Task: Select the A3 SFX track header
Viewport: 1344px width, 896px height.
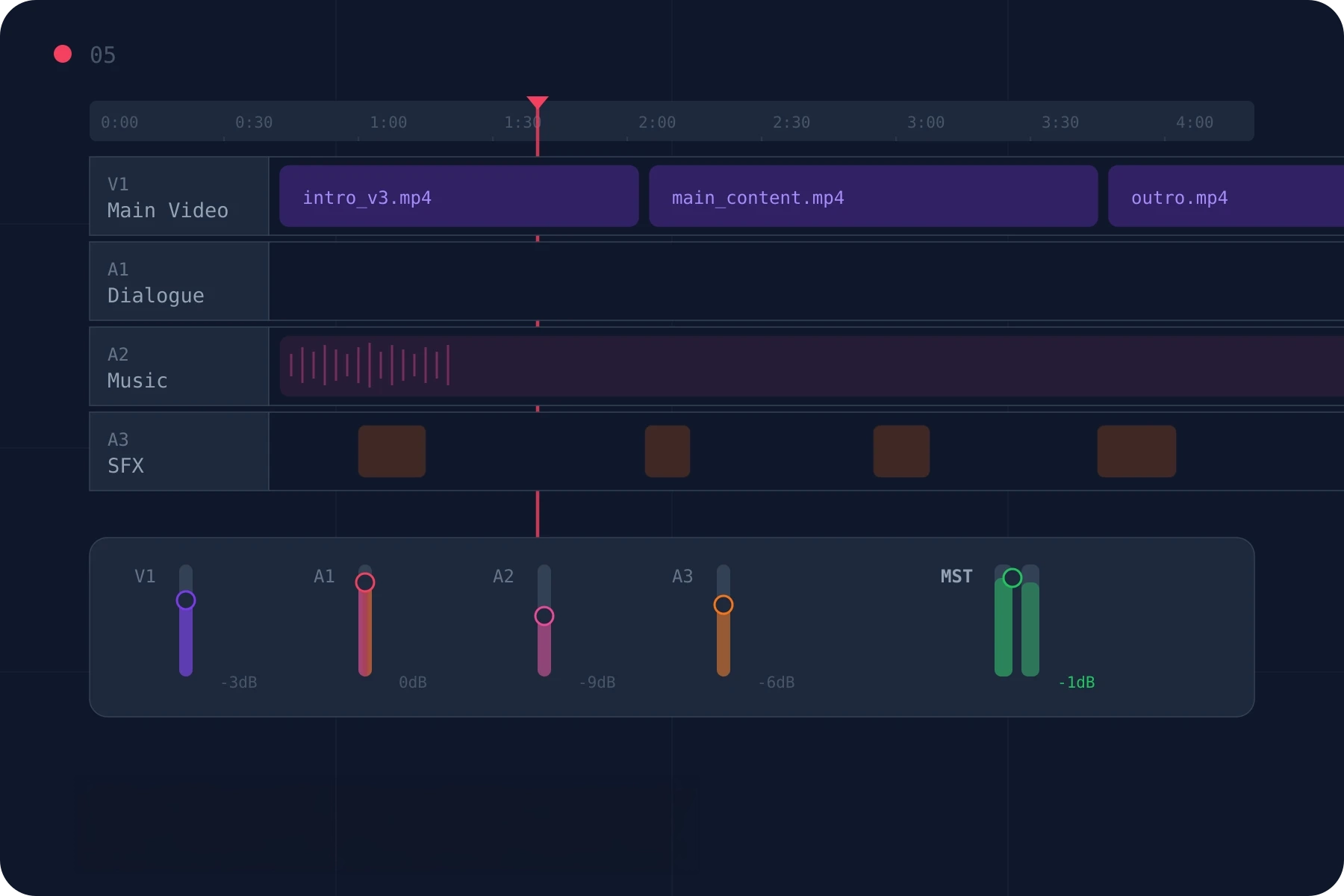Action: pyautogui.click(x=178, y=452)
